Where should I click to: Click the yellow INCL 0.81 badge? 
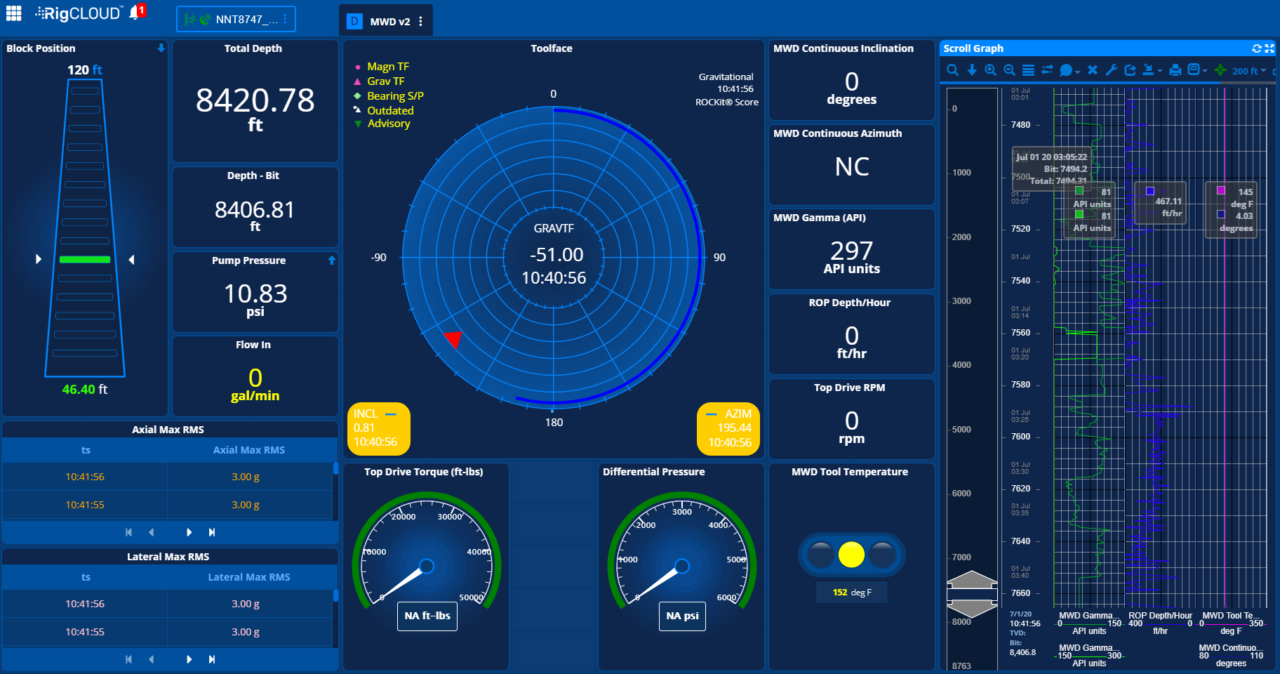click(x=377, y=427)
